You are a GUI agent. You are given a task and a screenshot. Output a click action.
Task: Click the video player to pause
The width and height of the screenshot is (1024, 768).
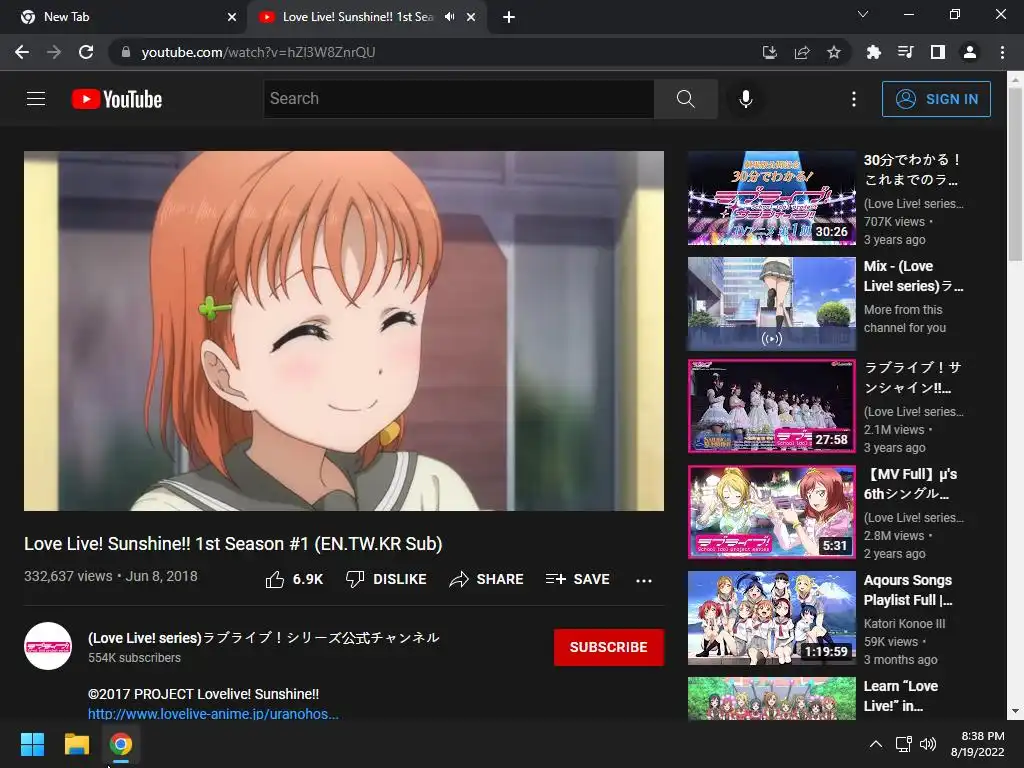tap(344, 330)
